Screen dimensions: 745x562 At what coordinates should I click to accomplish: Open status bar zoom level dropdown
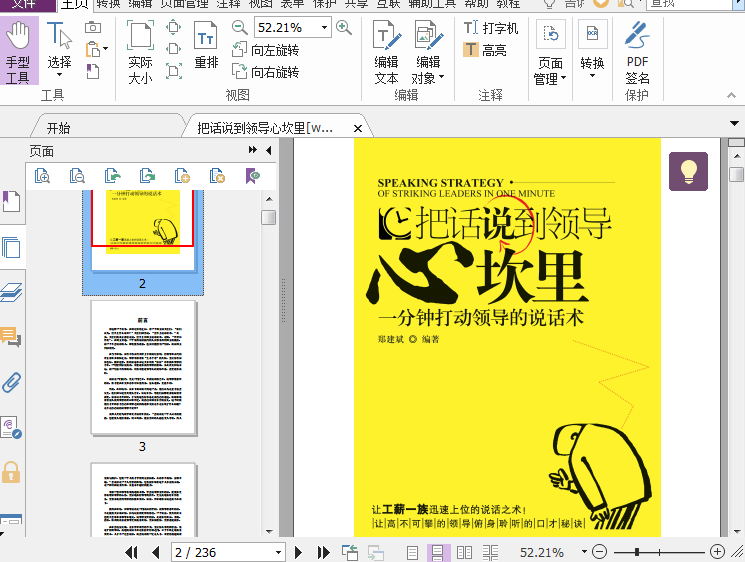(x=584, y=552)
